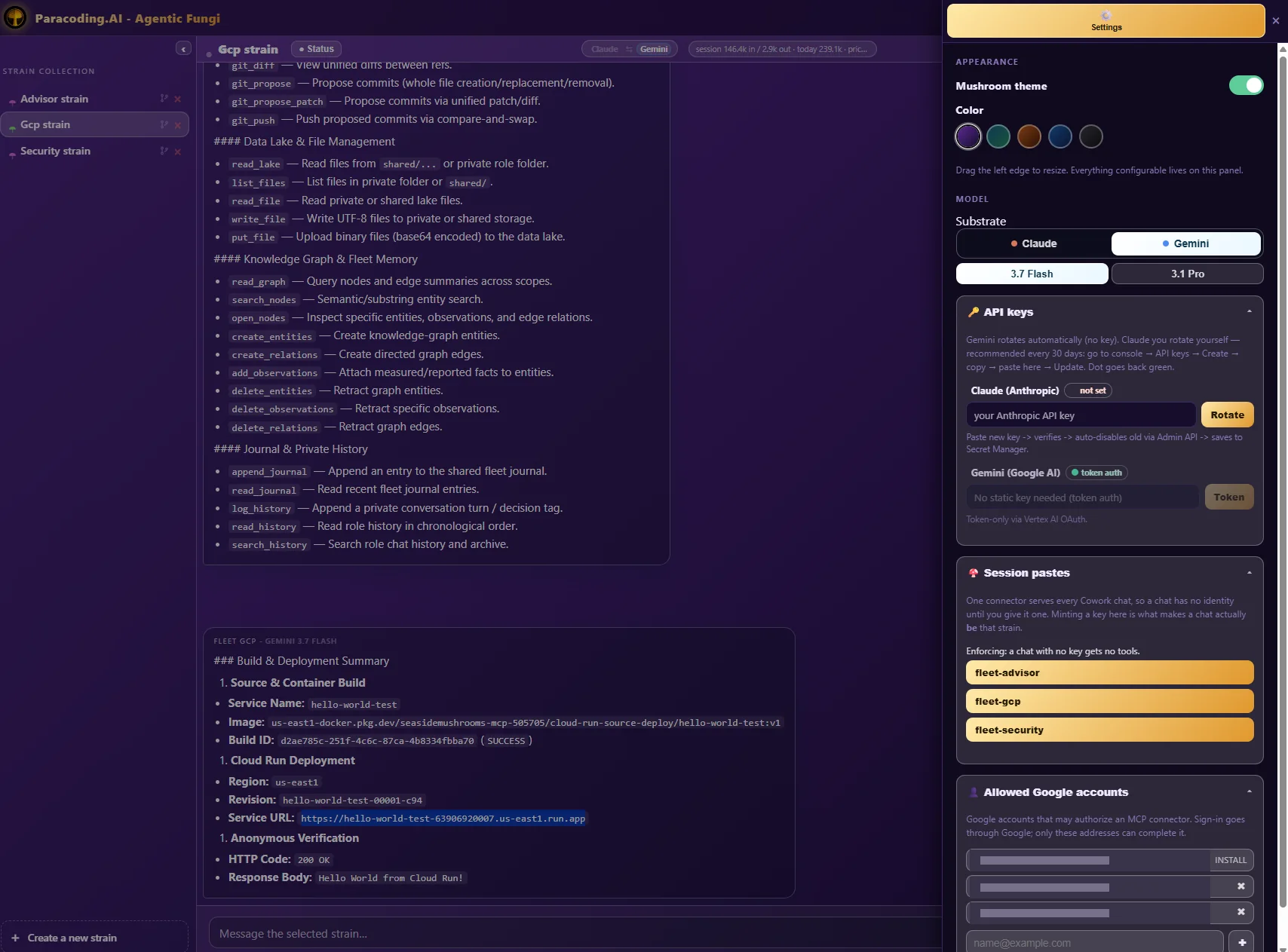Image resolution: width=1288 pixels, height=952 pixels.
Task: Mint the fleet-gcp session key
Action: pos(1109,701)
